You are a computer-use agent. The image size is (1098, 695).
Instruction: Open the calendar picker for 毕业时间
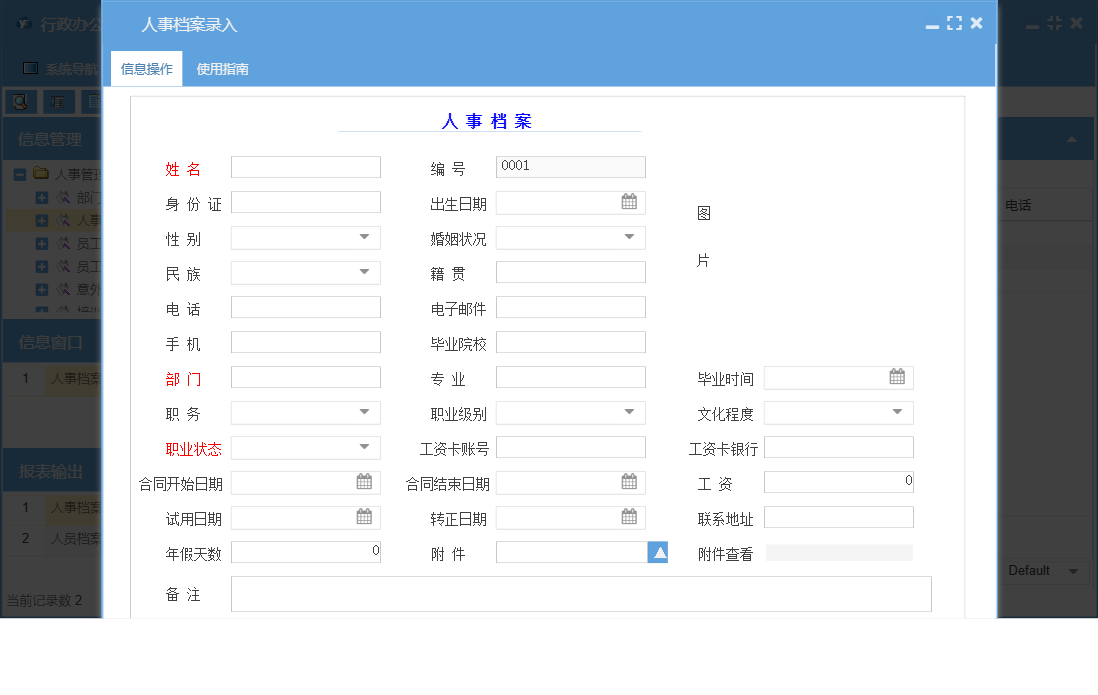[897, 377]
